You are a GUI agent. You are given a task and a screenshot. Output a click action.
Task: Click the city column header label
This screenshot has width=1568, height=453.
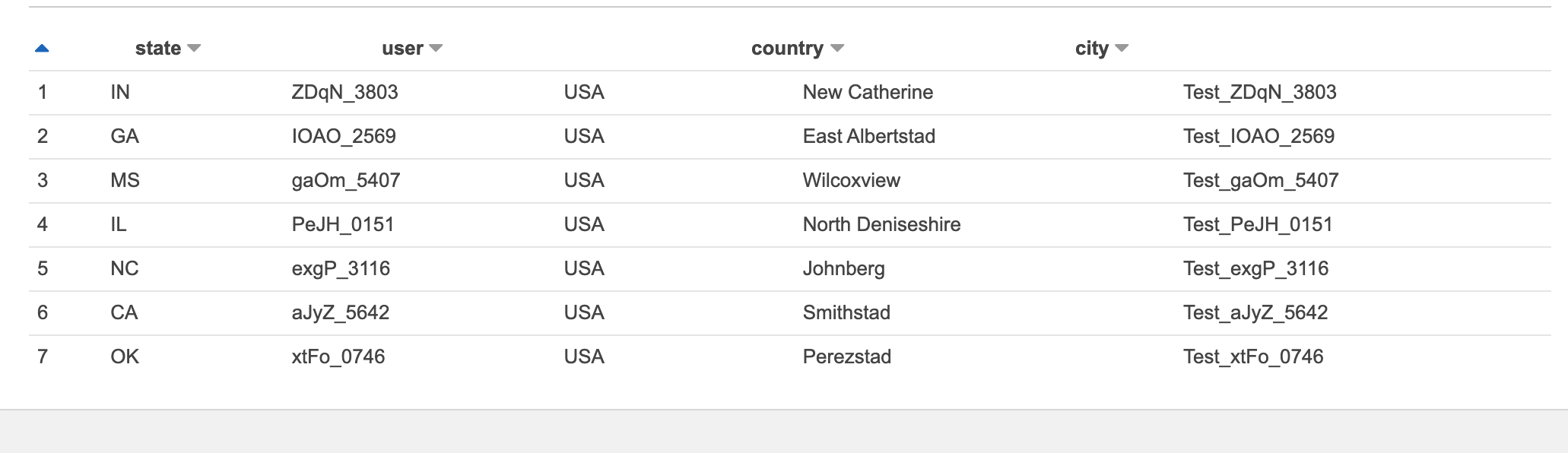pyautogui.click(x=1091, y=49)
